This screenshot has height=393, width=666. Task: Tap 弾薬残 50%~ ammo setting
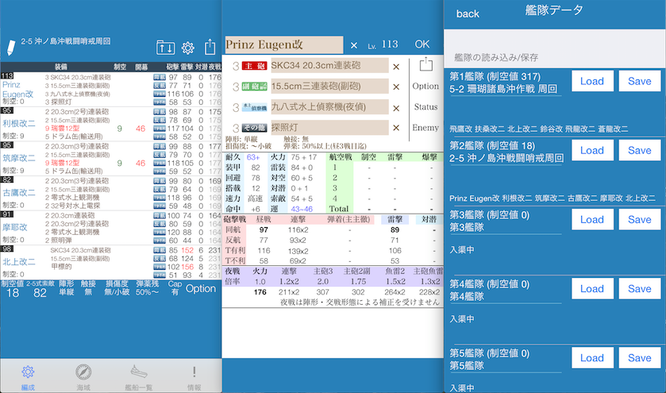click(x=147, y=288)
